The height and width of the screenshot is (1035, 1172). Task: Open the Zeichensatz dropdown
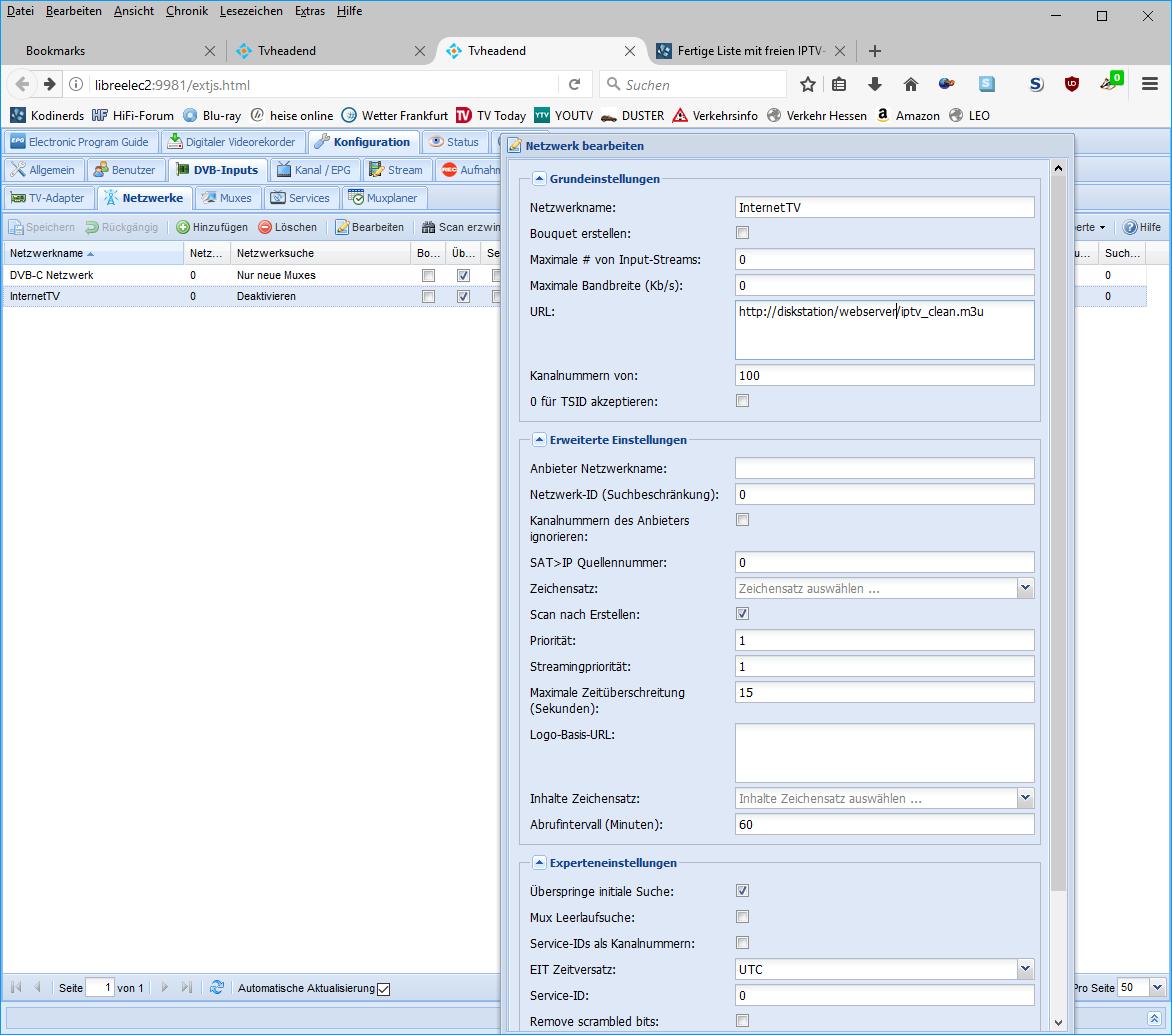[x=1026, y=588]
